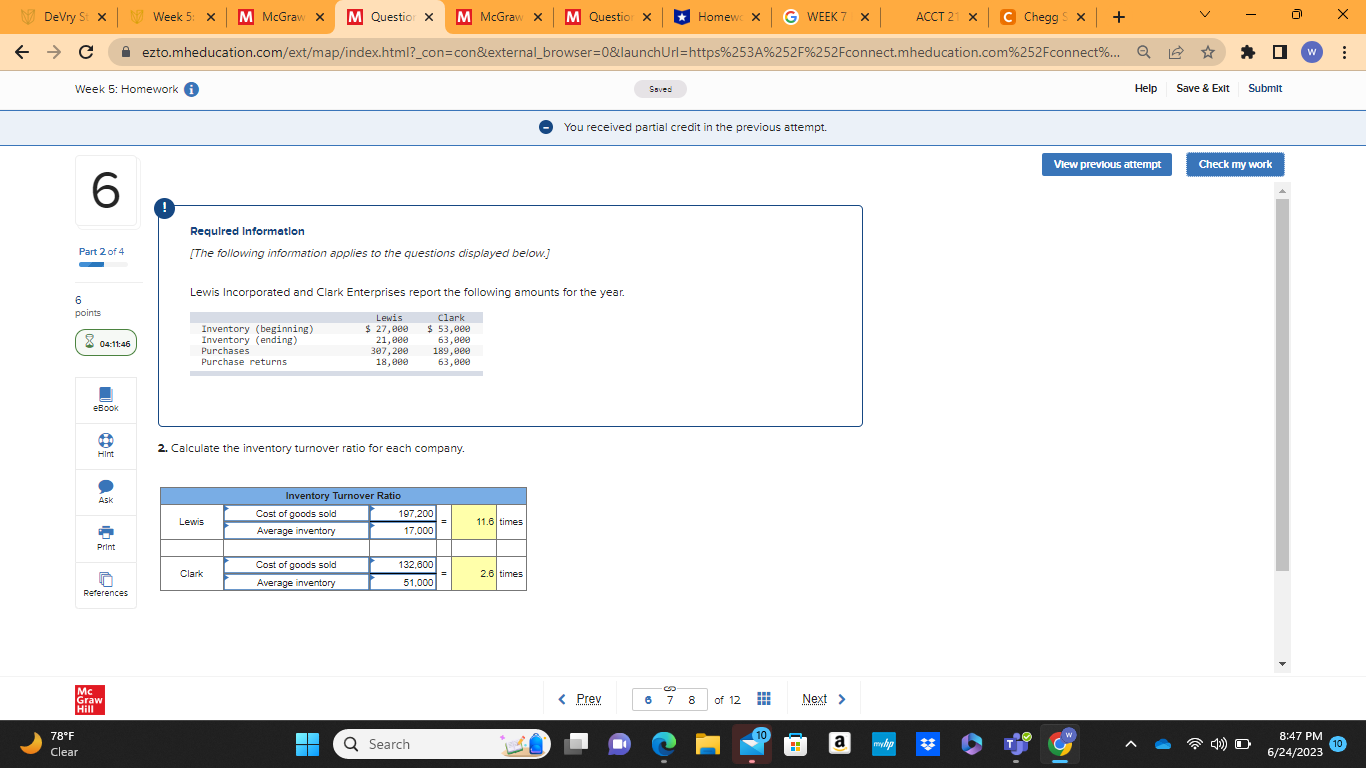Open Outlook with 10 notifications from taskbar

[753, 744]
